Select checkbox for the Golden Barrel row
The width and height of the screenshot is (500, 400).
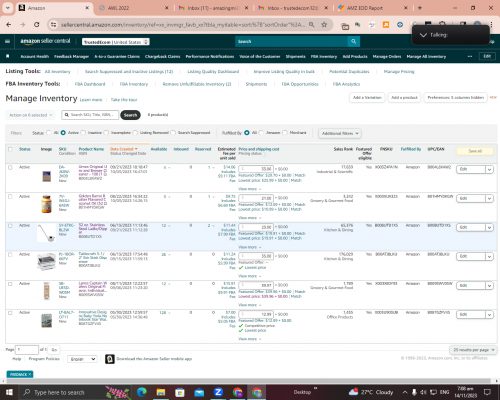10,197
